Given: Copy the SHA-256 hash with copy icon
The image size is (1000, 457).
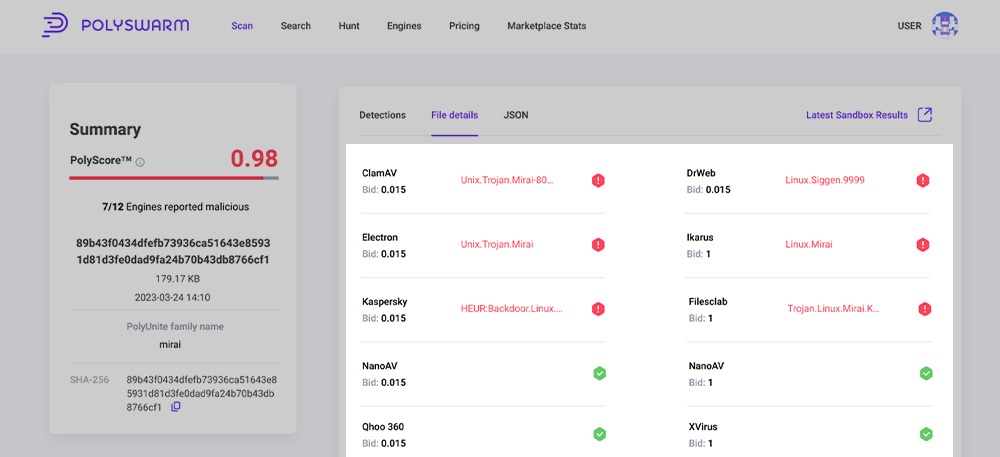Looking at the screenshot, I should point(176,407).
